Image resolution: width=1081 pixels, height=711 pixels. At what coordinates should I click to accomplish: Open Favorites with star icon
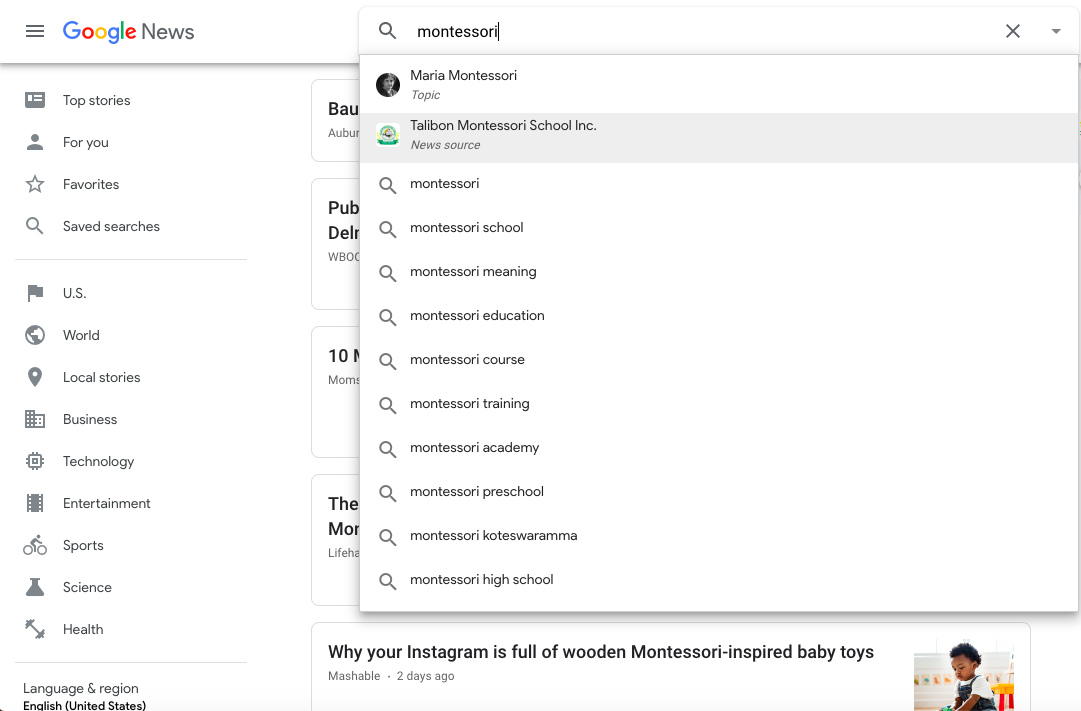pyautogui.click(x=90, y=184)
